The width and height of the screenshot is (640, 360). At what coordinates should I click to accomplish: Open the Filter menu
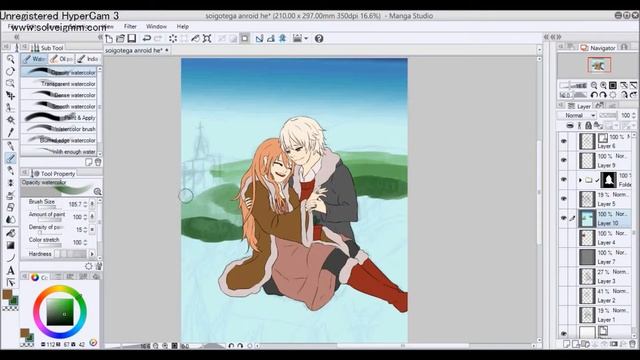click(x=130, y=26)
